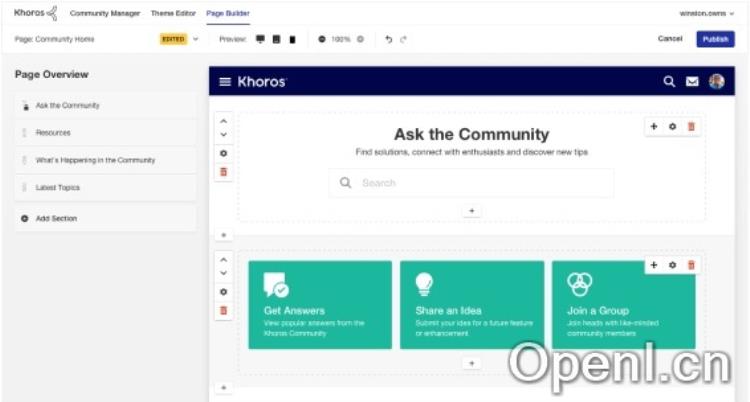750x402 pixels.
Task: Click the 100% zoom level text
Action: [x=341, y=39]
